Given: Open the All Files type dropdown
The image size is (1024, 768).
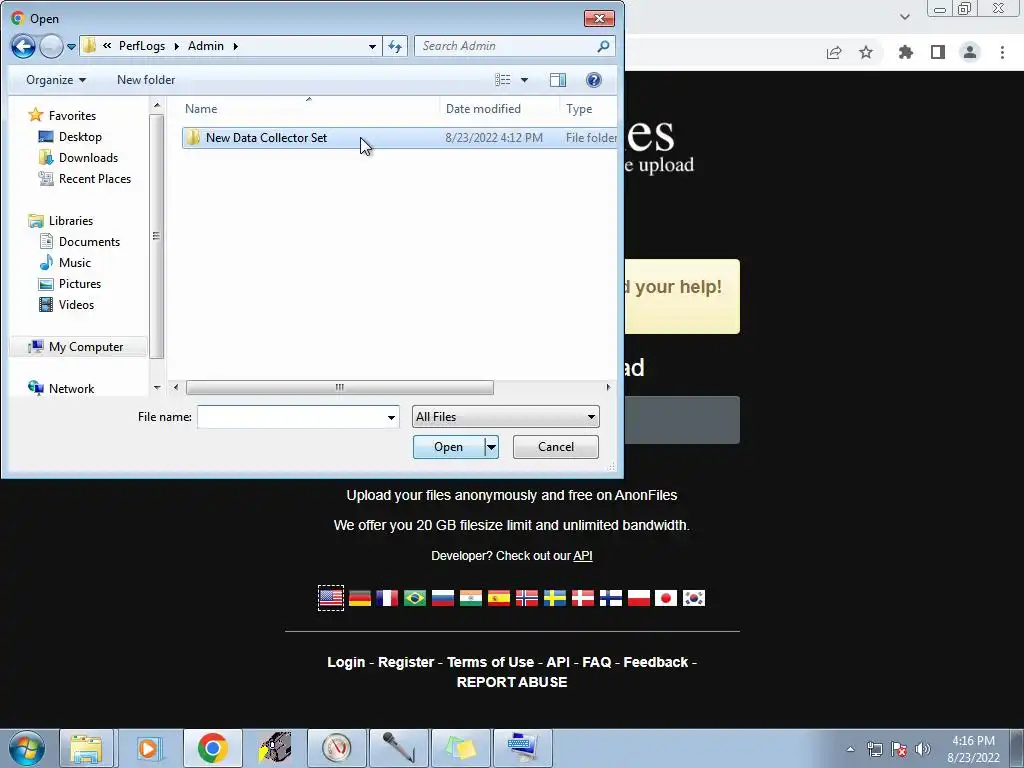Looking at the screenshot, I should point(505,417).
